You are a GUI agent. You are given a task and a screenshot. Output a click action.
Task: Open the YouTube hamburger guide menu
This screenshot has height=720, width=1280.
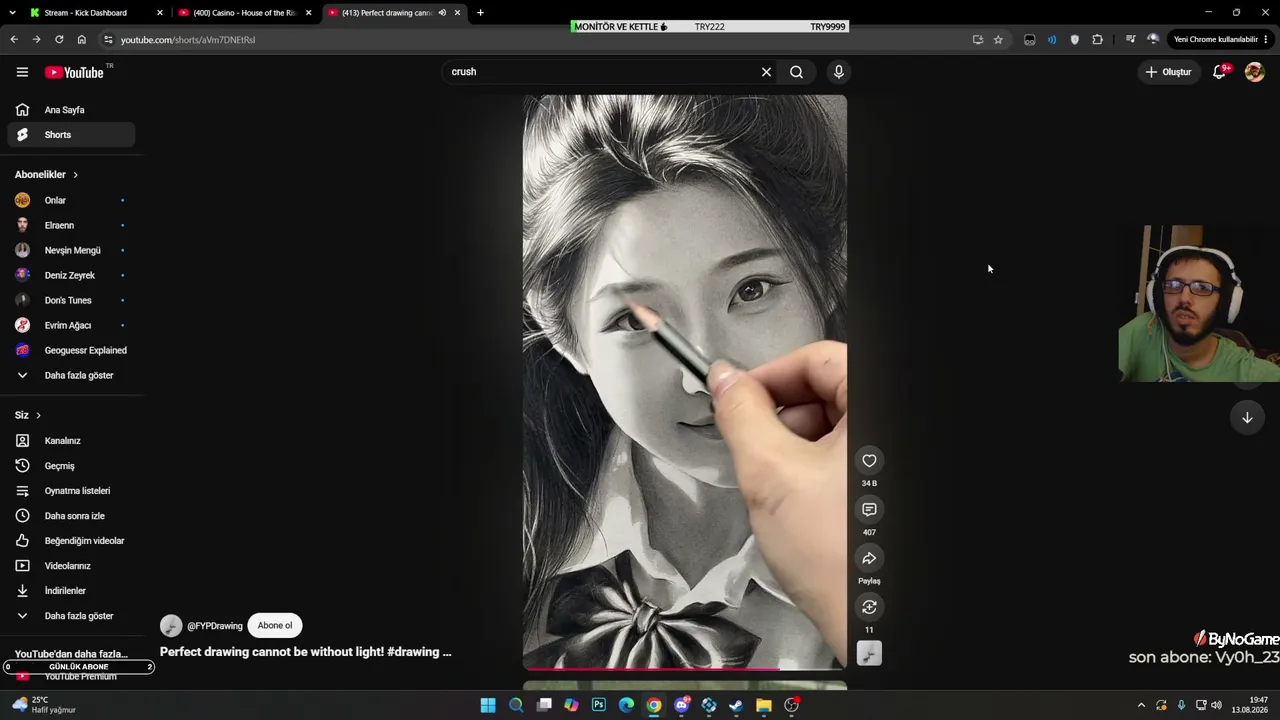pyautogui.click(x=22, y=72)
